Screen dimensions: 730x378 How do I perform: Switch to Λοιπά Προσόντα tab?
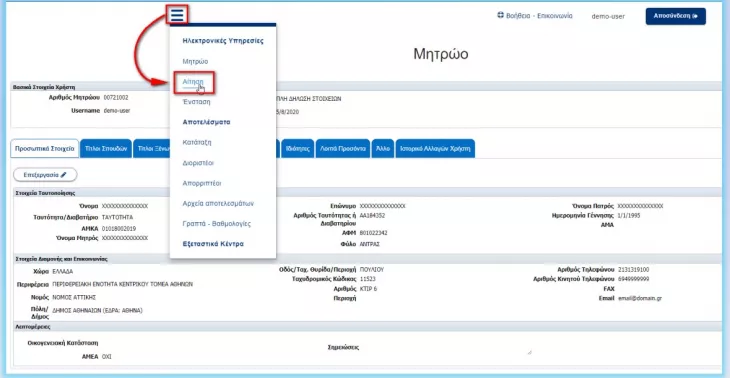[x=343, y=149]
